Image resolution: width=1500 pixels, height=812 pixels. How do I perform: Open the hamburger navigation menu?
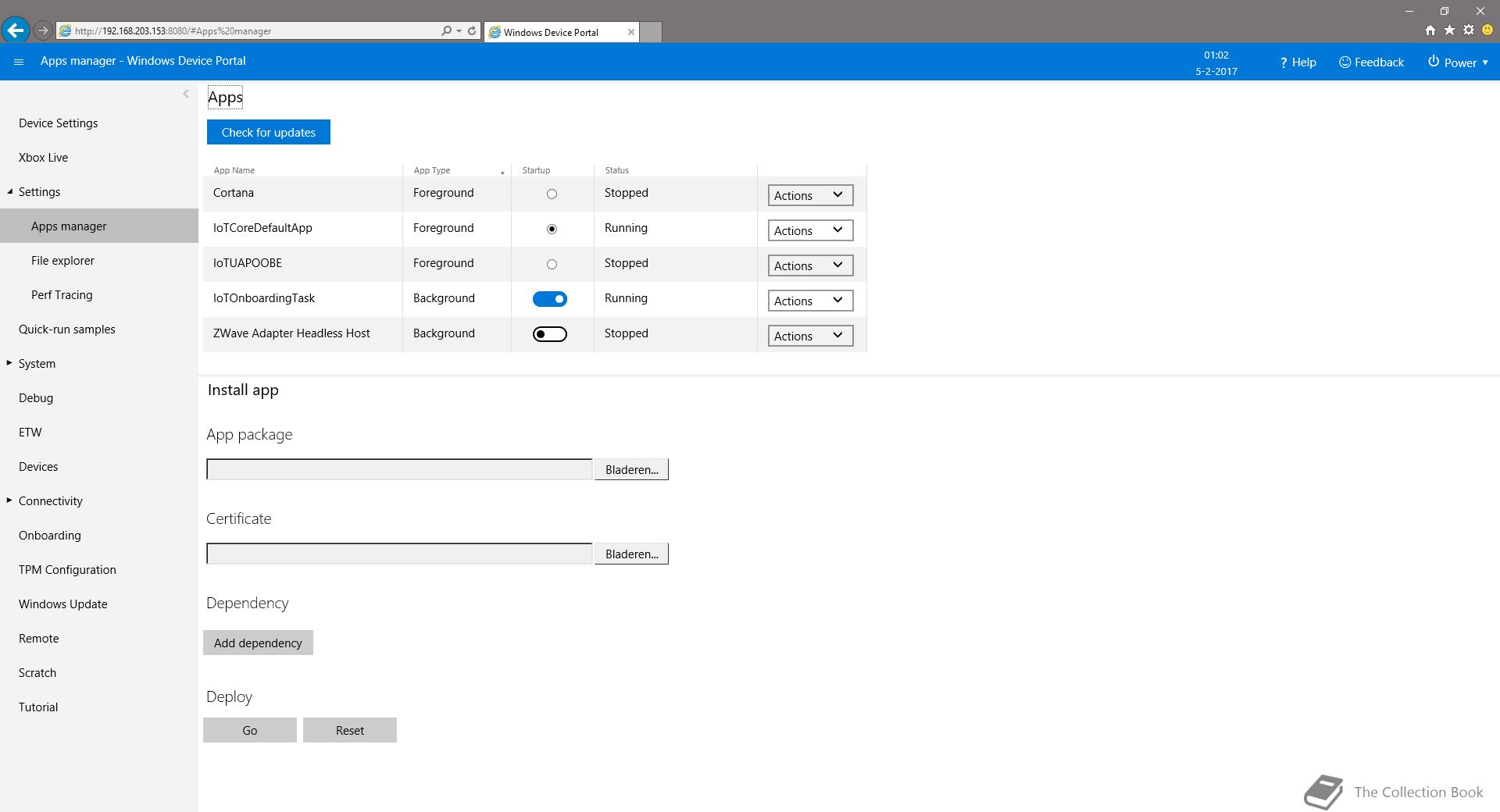click(x=19, y=62)
